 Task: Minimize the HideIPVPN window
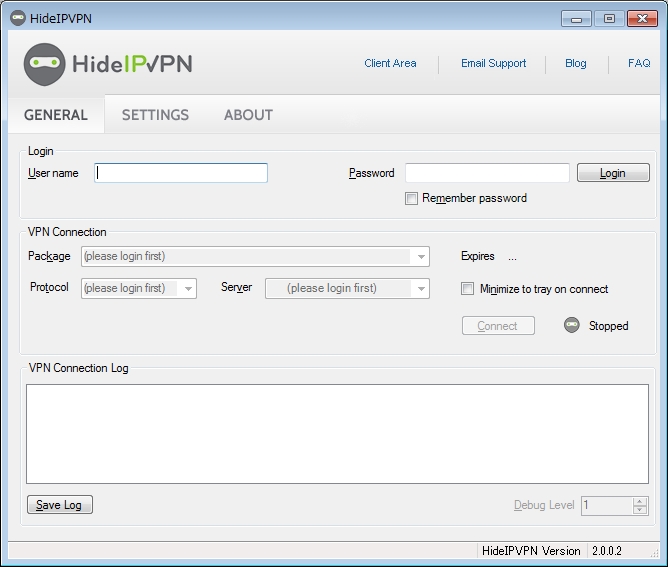coord(576,19)
